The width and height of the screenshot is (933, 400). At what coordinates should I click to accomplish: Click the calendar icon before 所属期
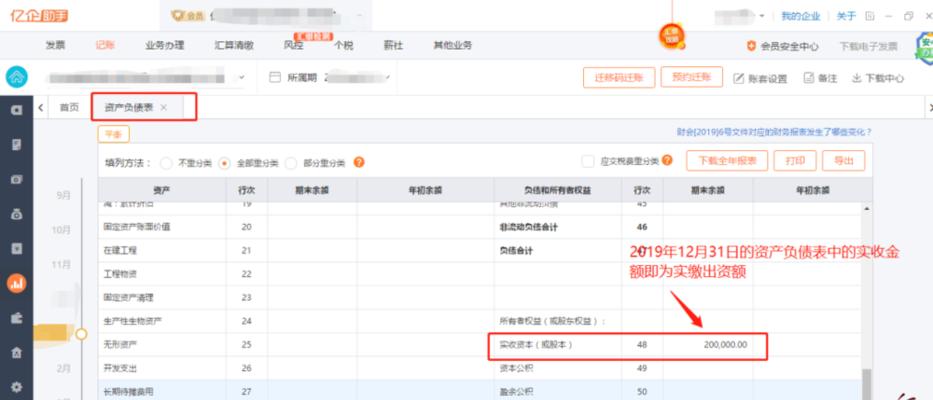point(275,77)
